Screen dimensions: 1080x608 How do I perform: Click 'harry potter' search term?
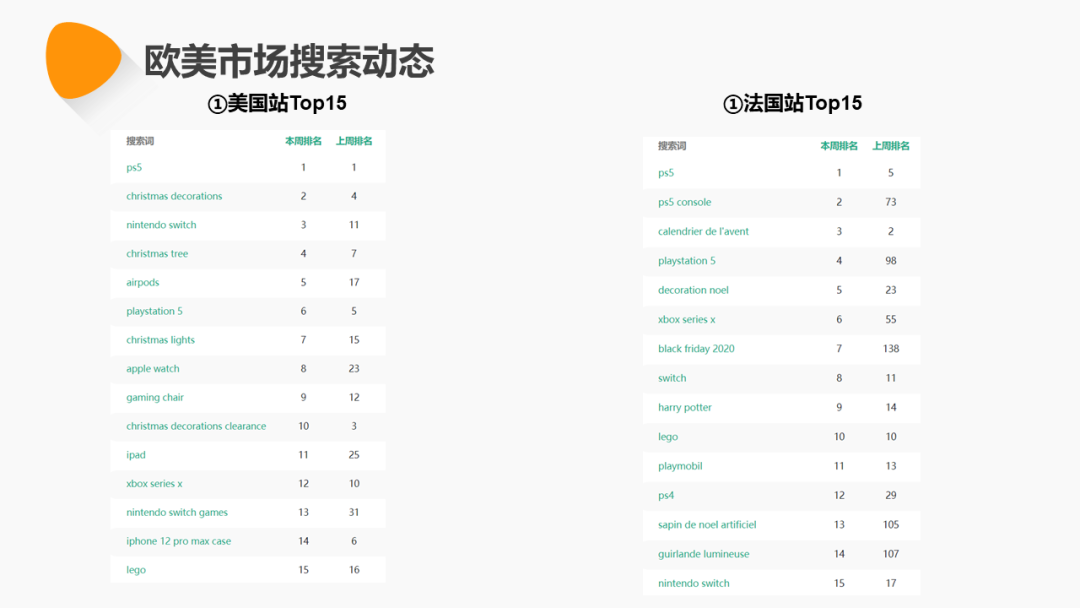click(685, 408)
